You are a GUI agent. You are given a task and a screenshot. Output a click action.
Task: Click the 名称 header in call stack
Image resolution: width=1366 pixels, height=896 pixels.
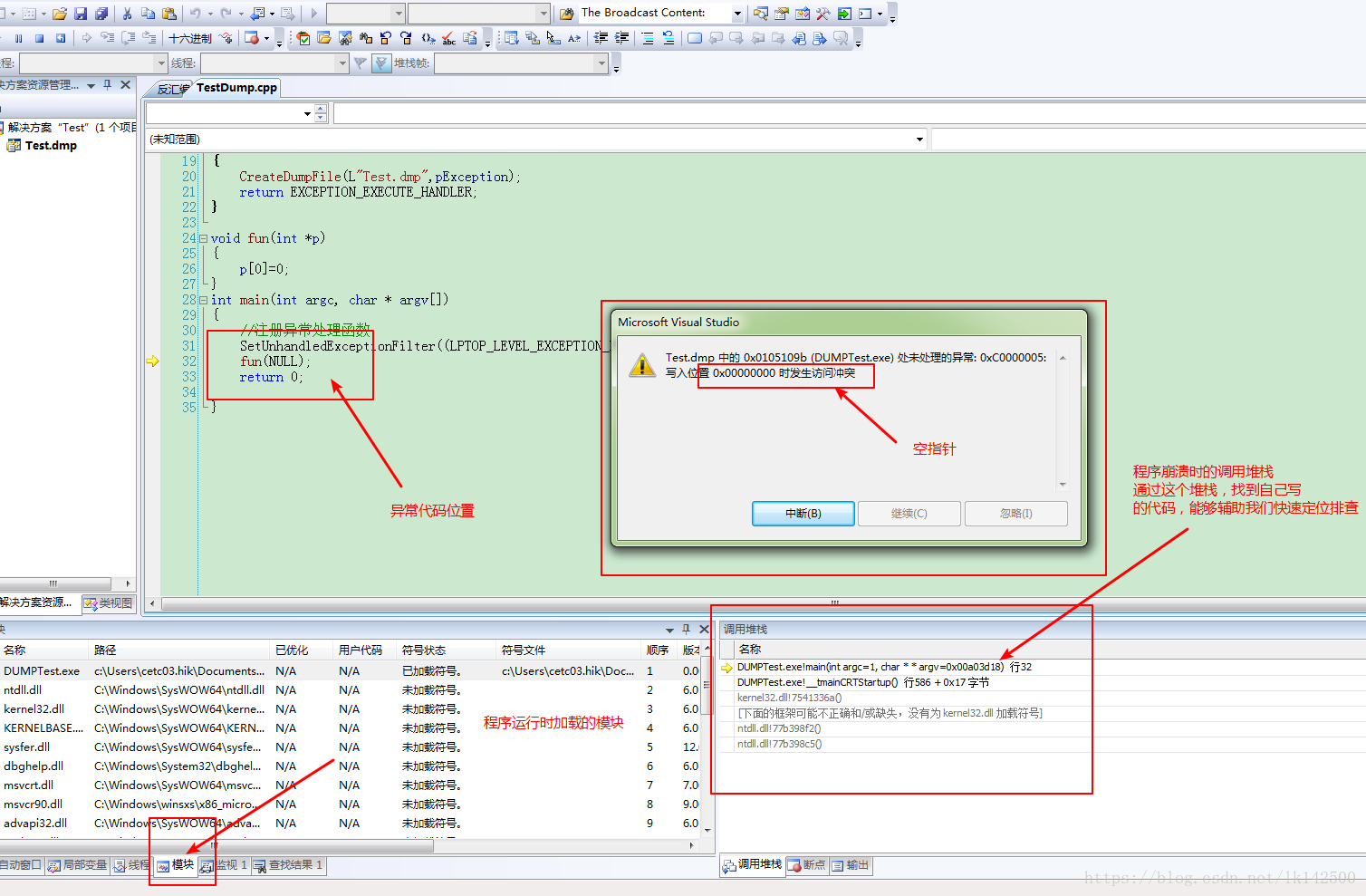pos(750,650)
